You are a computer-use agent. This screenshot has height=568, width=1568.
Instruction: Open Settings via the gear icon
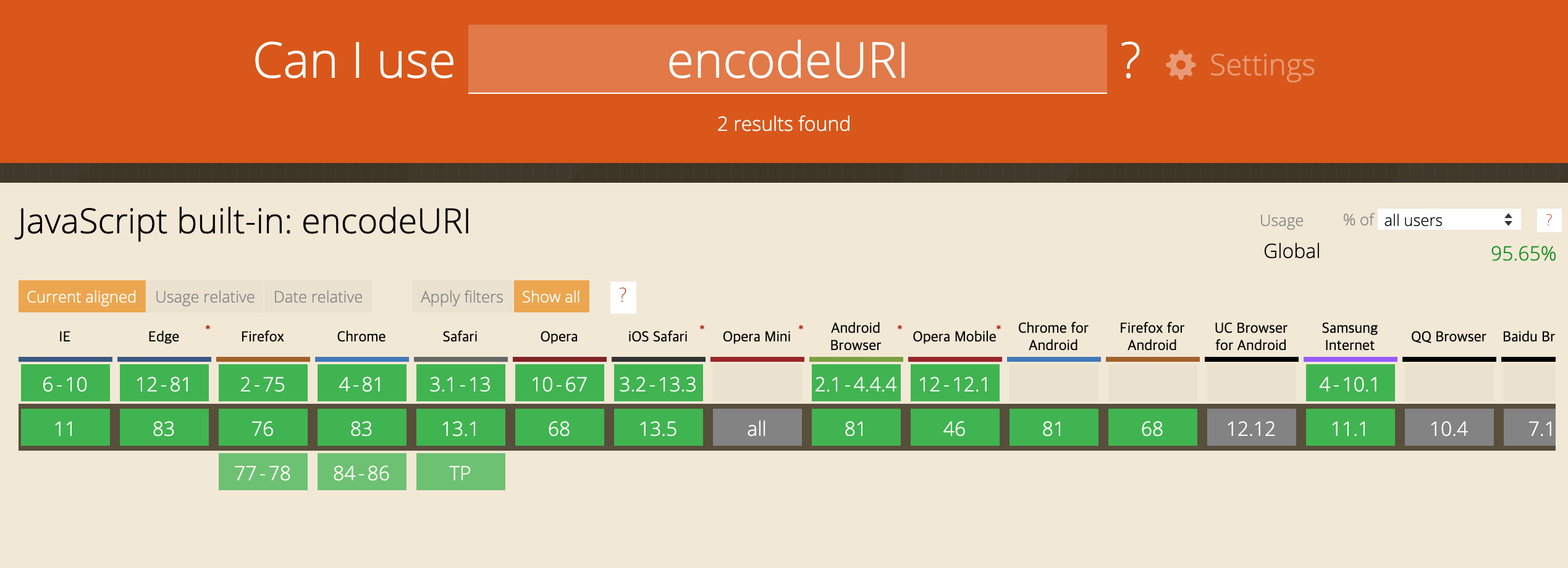pos(1181,65)
